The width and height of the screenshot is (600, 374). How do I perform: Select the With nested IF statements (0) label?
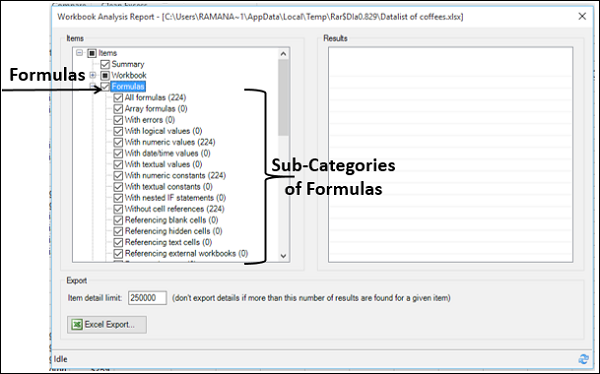[175, 198]
